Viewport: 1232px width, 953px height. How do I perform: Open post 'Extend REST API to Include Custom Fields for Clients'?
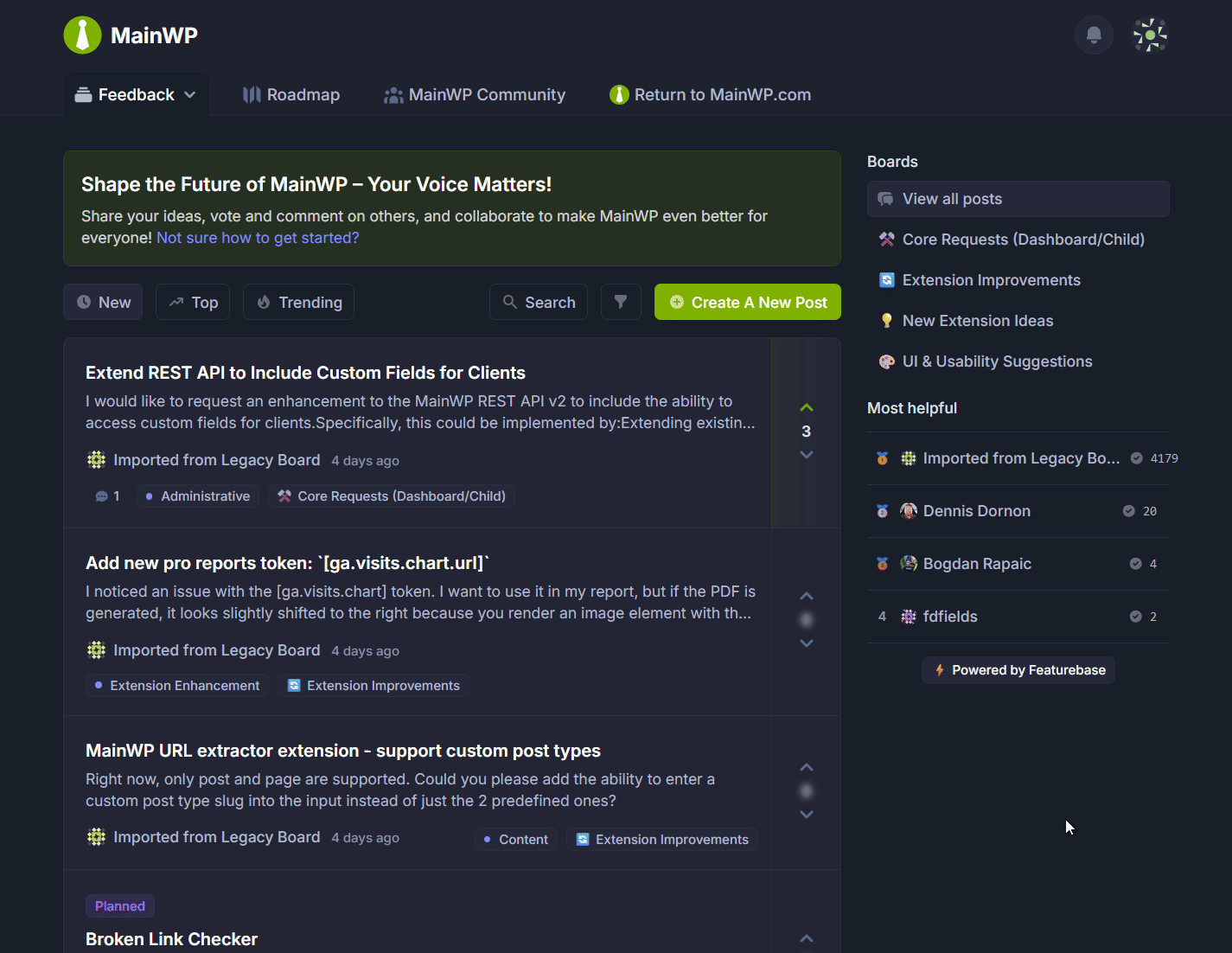tap(305, 373)
